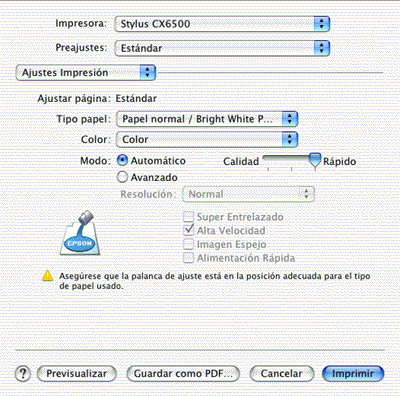The width and height of the screenshot is (400, 396).
Task: Click the Previsualizar button
Action: (77, 374)
